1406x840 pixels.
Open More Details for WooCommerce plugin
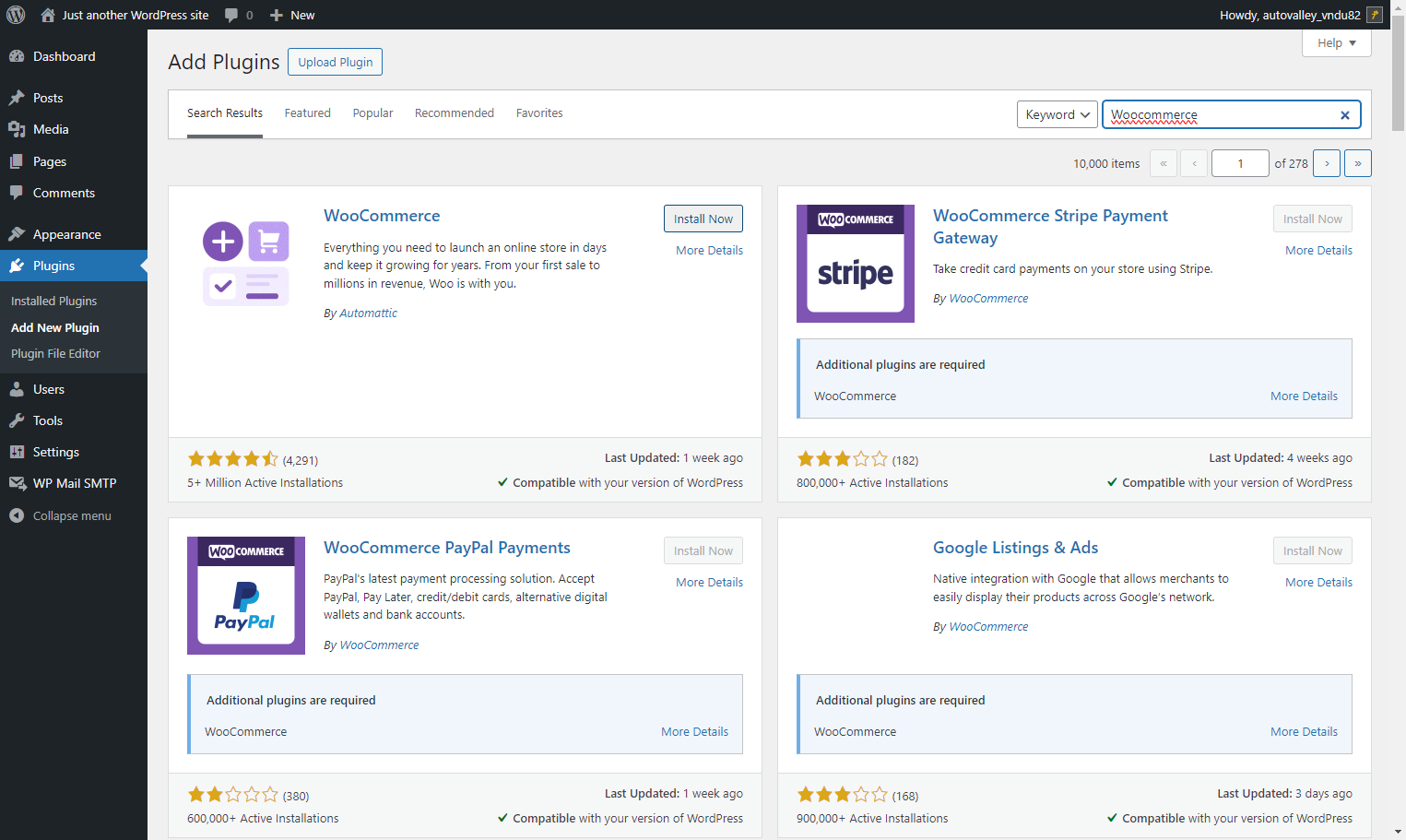click(x=709, y=251)
